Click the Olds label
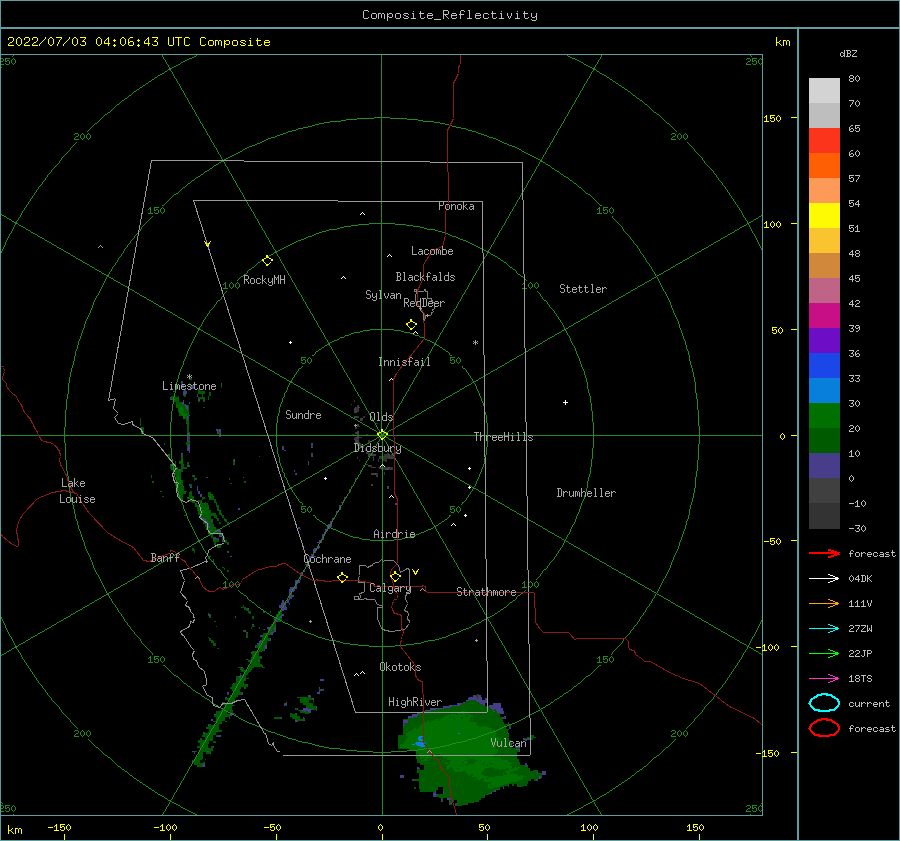Image resolution: width=900 pixels, height=841 pixels. click(381, 417)
